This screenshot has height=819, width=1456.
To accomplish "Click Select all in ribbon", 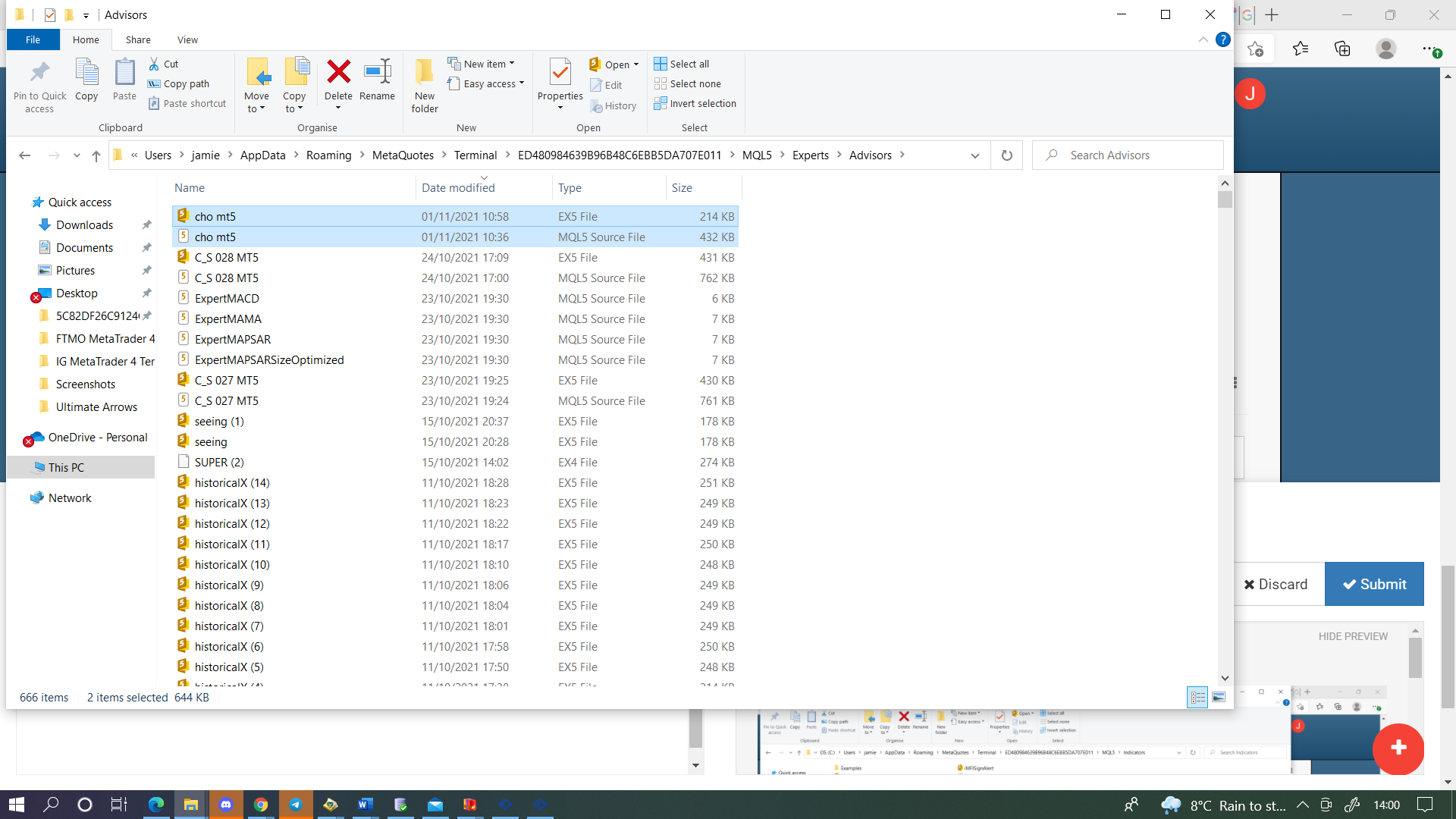I will pyautogui.click(x=682, y=64).
